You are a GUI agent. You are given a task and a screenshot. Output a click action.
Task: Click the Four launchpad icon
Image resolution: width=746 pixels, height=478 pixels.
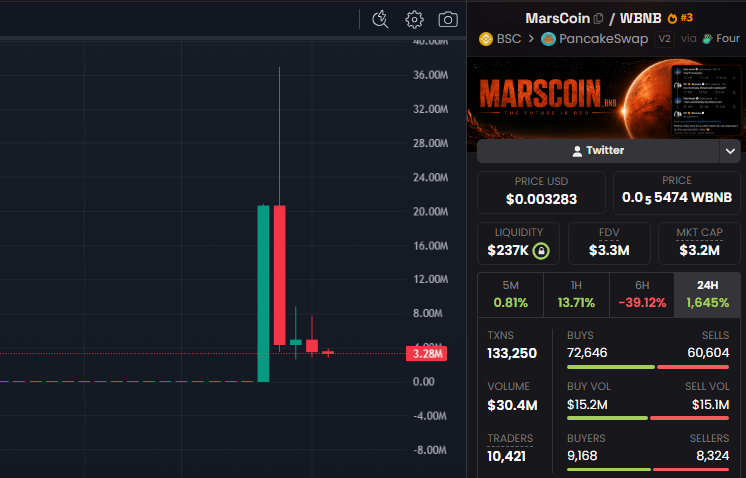(x=707, y=39)
